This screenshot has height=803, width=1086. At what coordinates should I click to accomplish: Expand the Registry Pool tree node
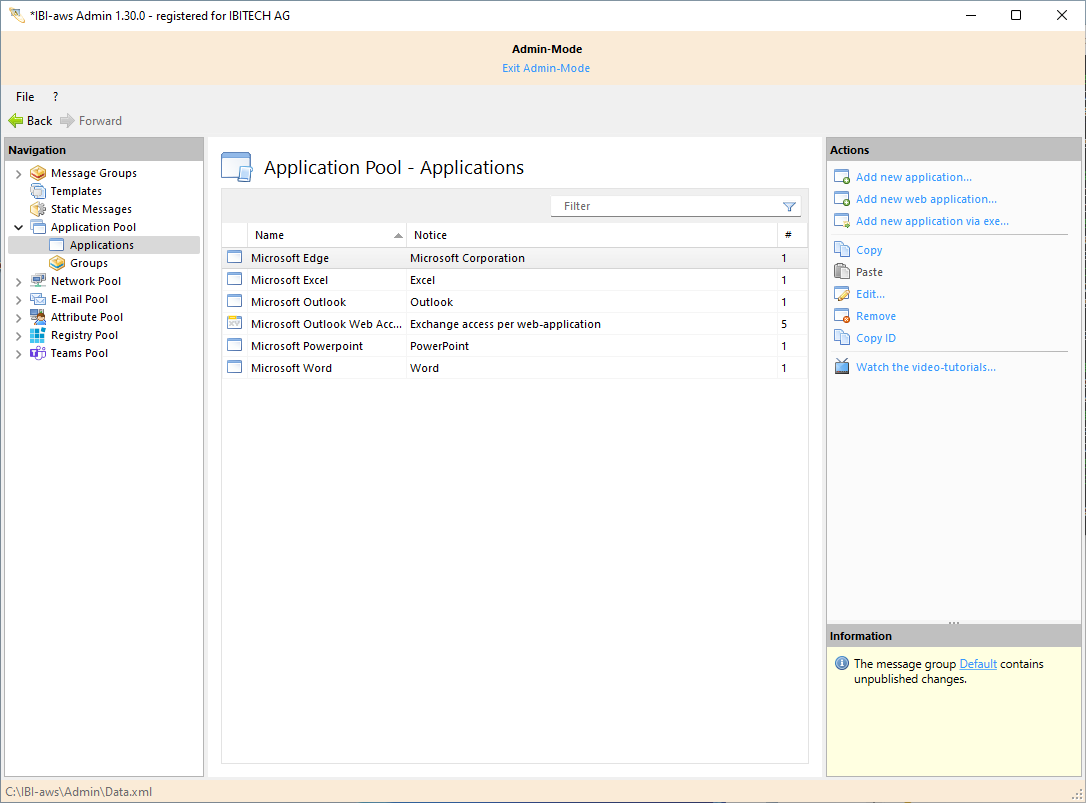(18, 336)
